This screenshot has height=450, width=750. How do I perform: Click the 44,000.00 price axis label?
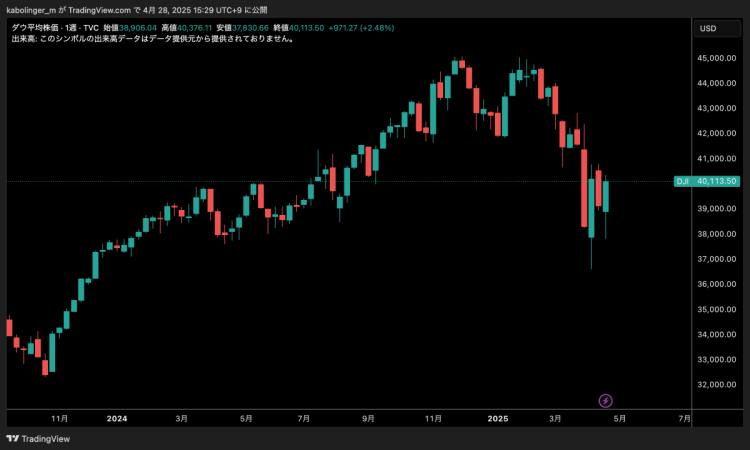[717, 83]
